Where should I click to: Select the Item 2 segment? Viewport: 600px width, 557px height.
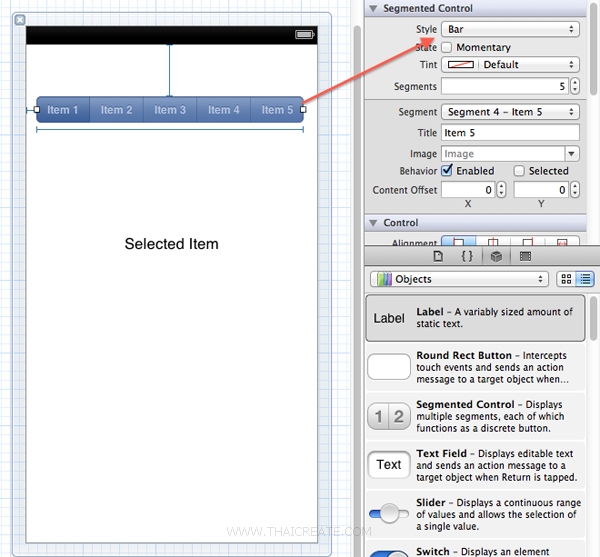[116, 110]
